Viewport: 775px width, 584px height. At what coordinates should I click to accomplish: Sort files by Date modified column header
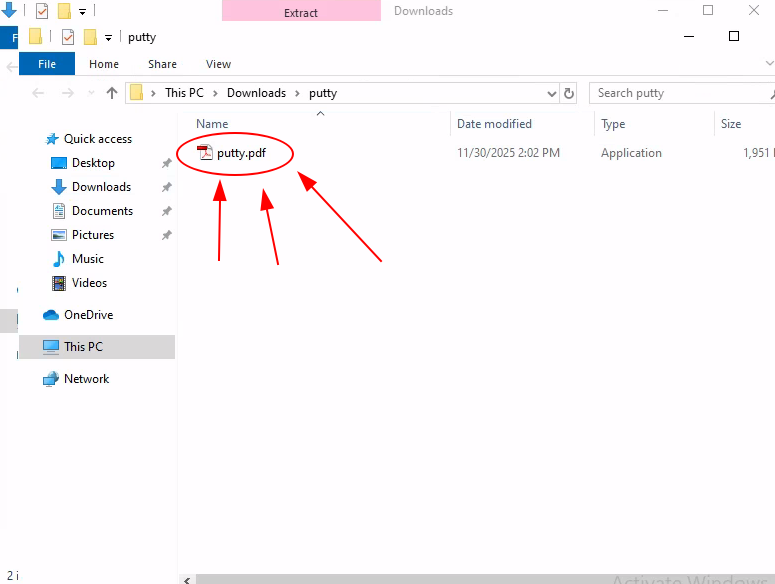click(494, 124)
